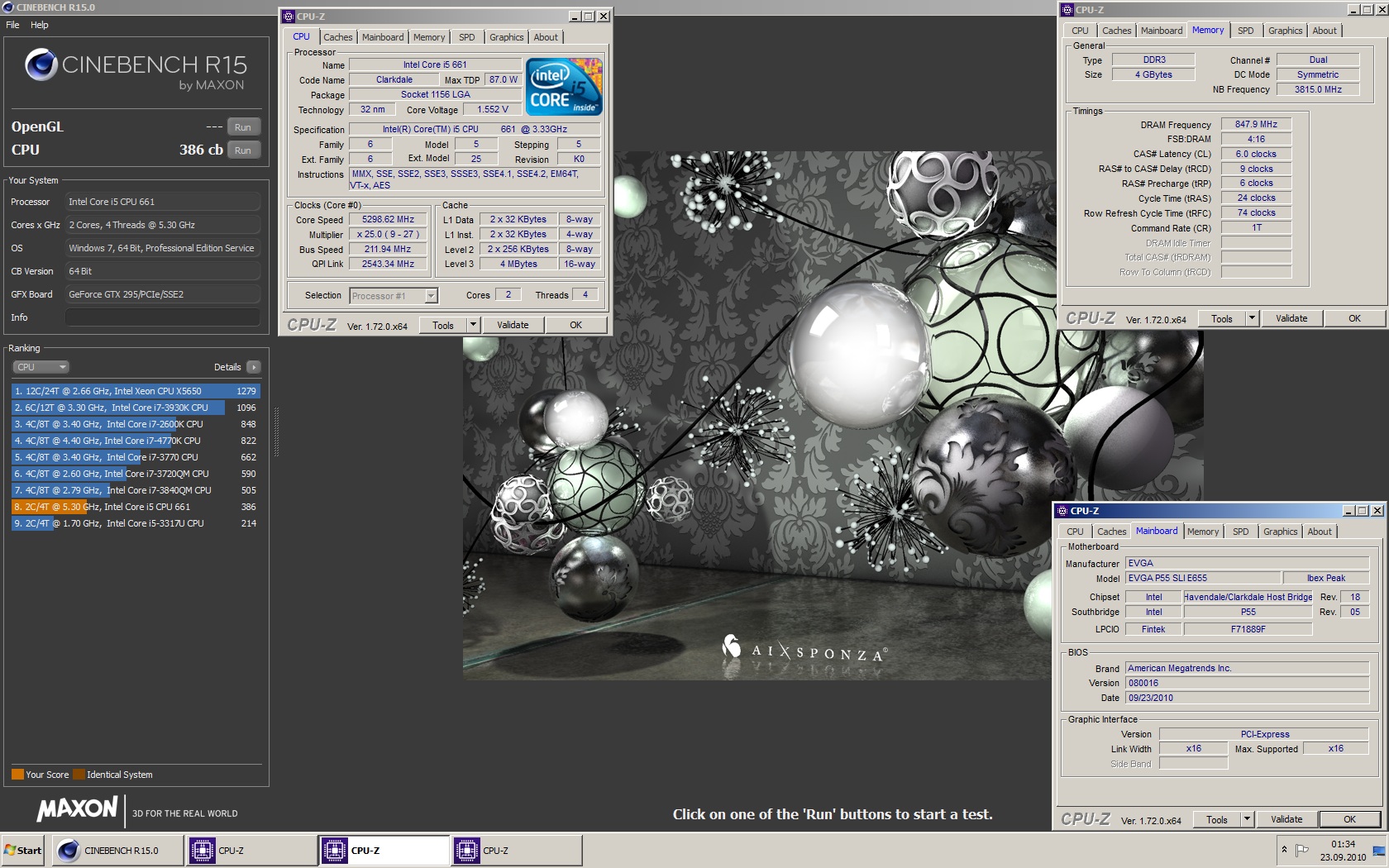Screen dimensions: 1389x868
Task: Select ranking row Core i7-3930K CPU
Action: tap(136, 408)
